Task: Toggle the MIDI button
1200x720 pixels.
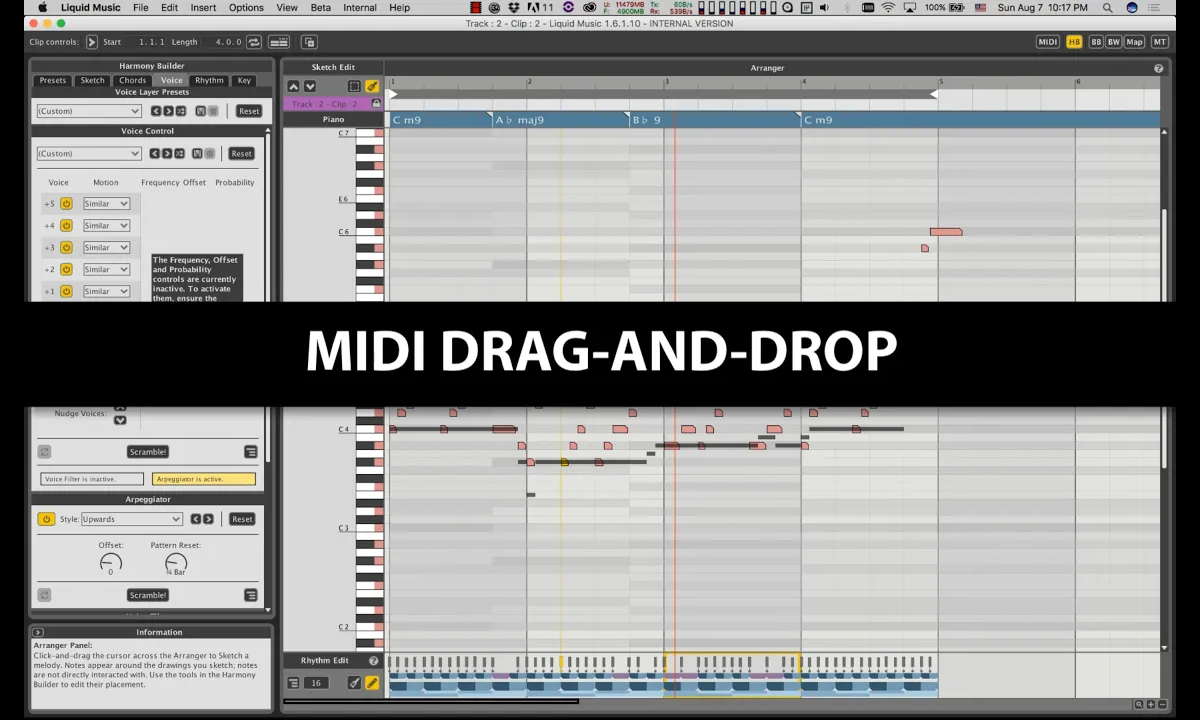Action: pyautogui.click(x=1048, y=42)
